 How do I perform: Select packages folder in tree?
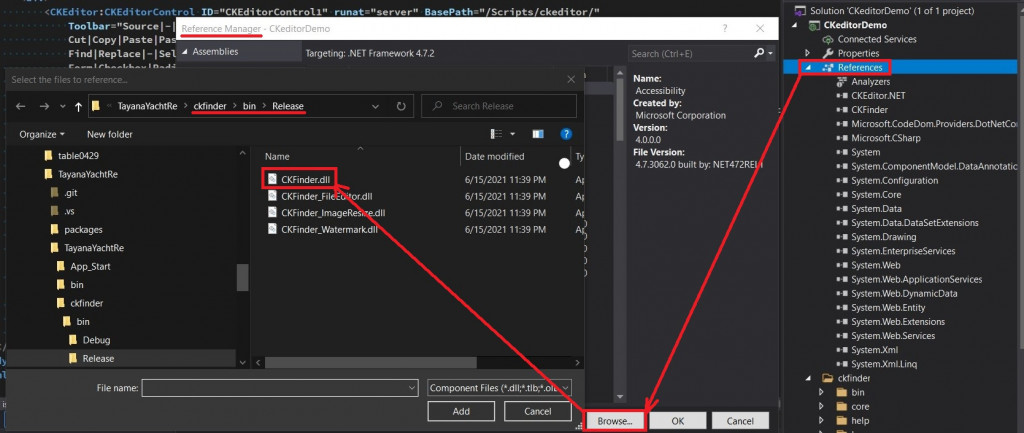pos(83,229)
